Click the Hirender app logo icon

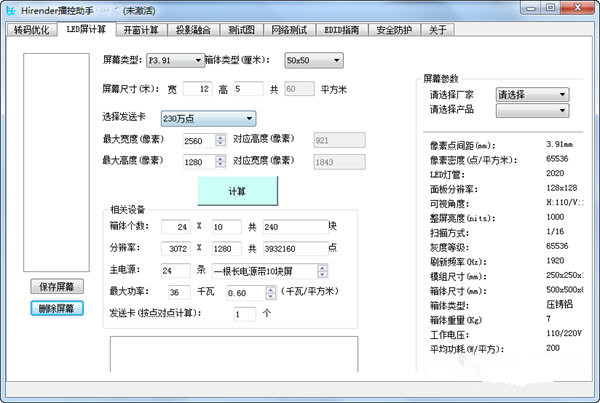(x=11, y=10)
